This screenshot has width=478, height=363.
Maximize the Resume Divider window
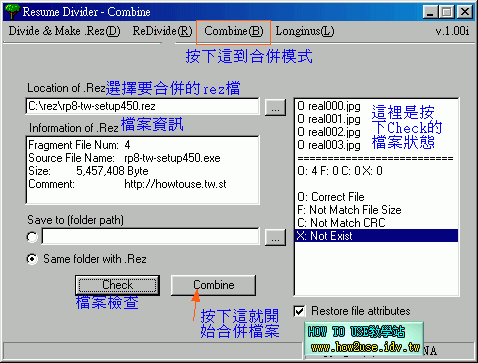coord(446,12)
